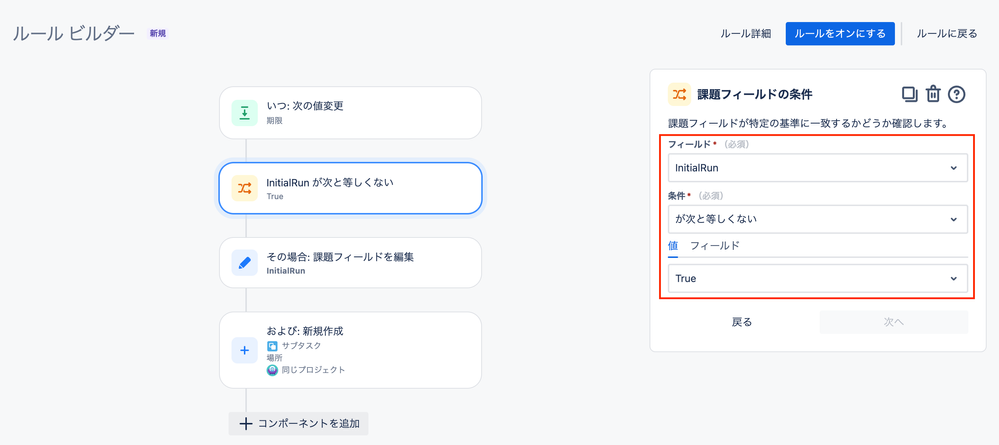The height and width of the screenshot is (445, 999).
Task: Select the InitialRun が次と等しくない condition card
Action: pyautogui.click(x=350, y=188)
